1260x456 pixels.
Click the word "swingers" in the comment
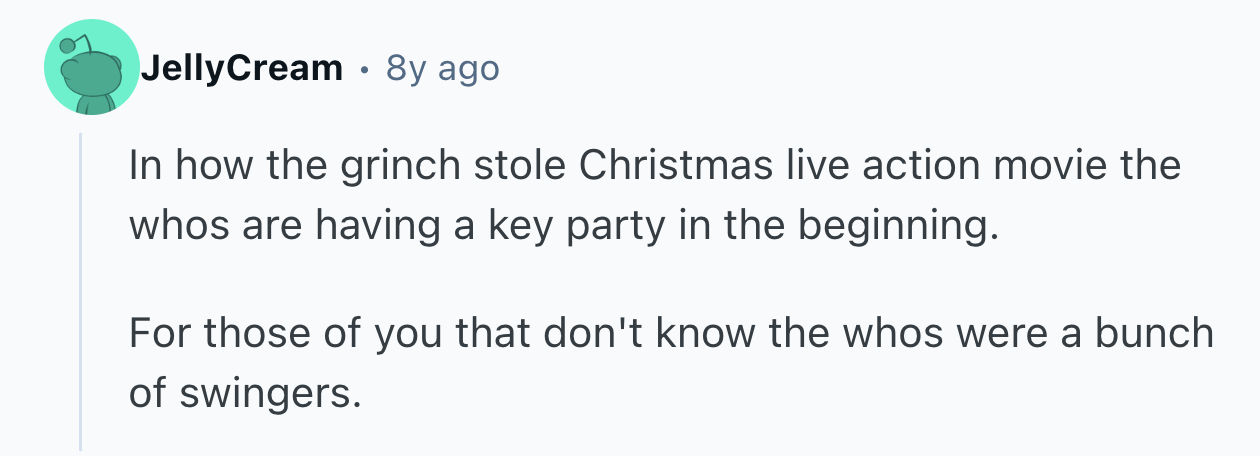[x=268, y=394]
